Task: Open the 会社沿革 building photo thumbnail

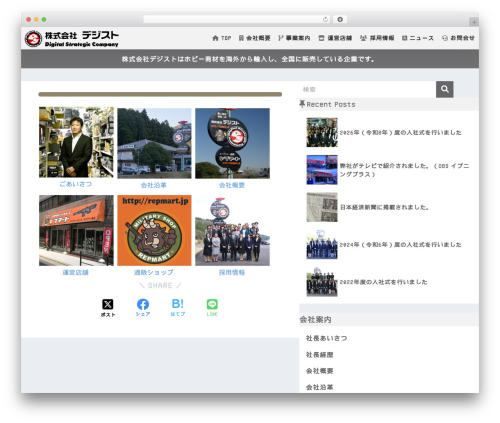Action: [154, 143]
